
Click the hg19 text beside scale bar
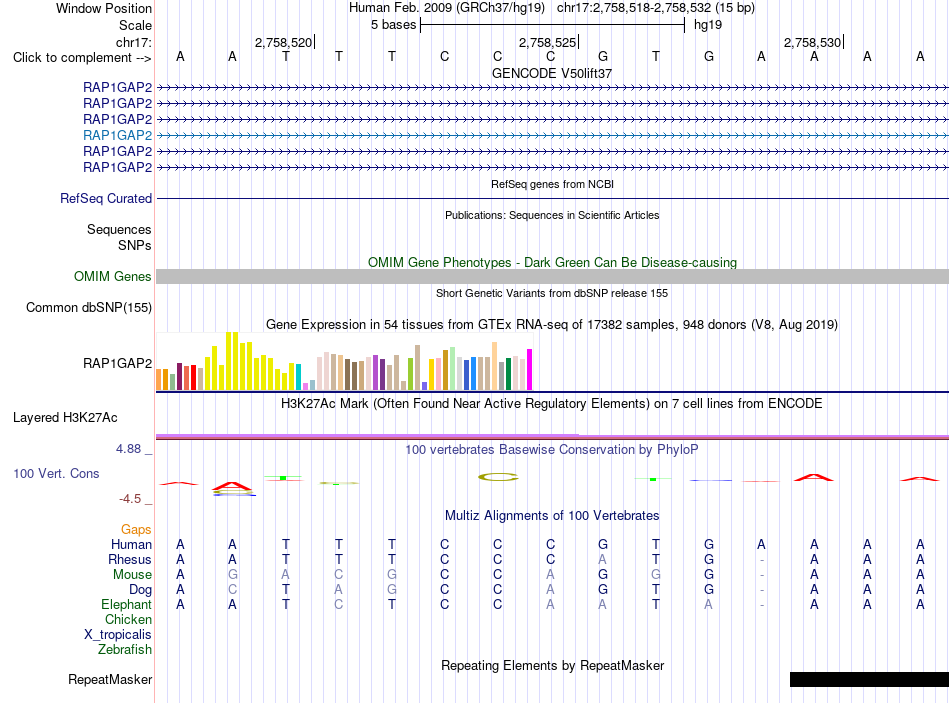pyautogui.click(x=708, y=25)
